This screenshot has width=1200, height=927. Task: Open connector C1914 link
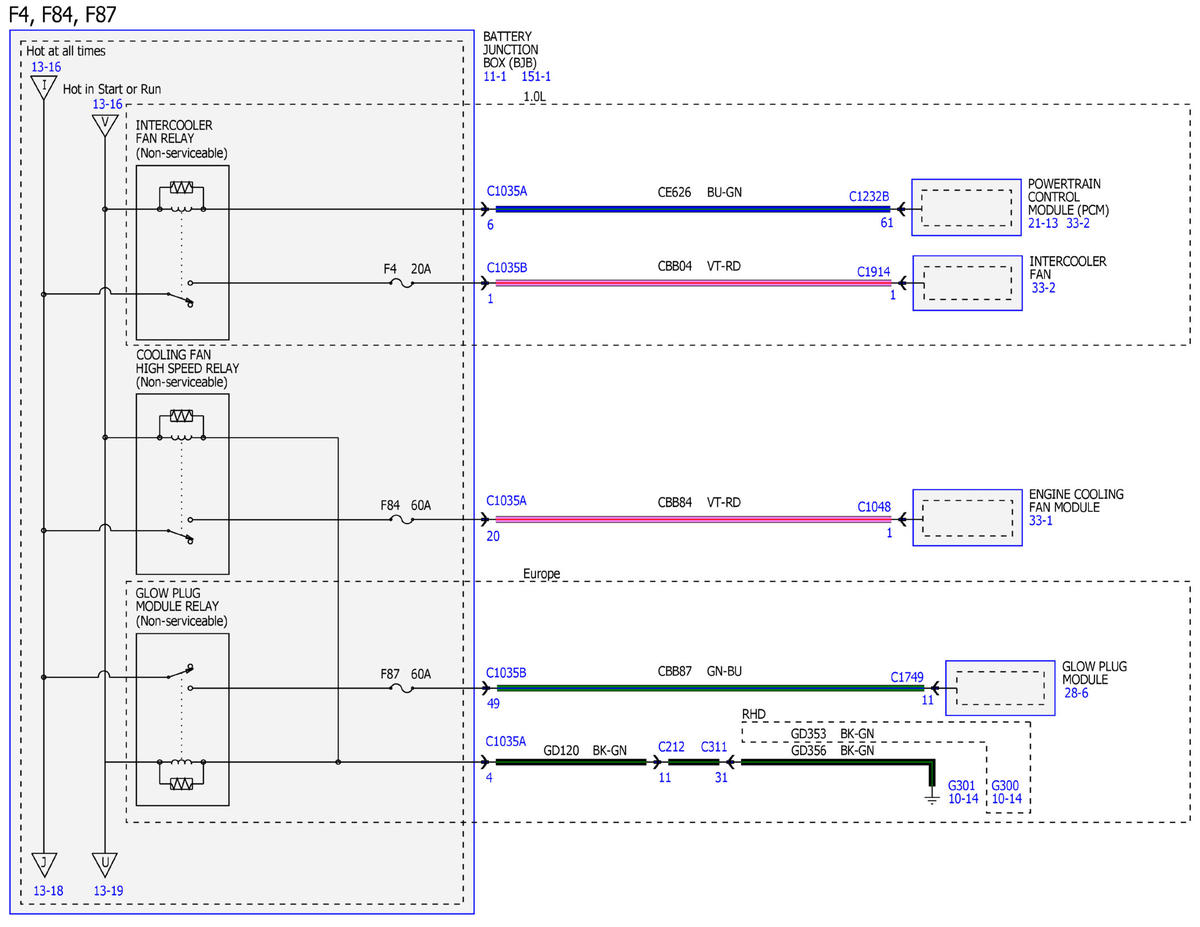[x=876, y=272]
